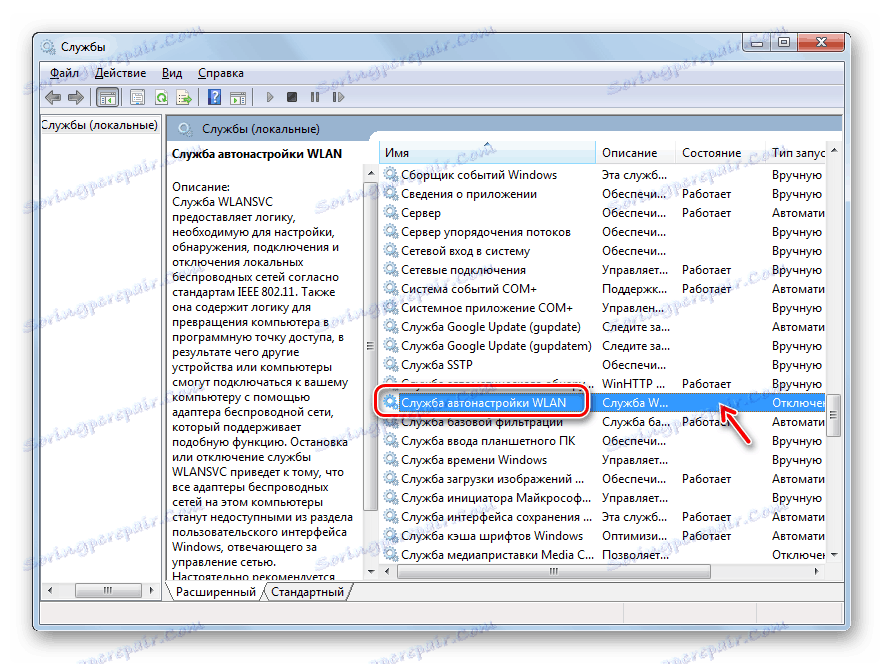884x664 pixels.
Task: Select Служба инициатора Майкрософ... service
Action: pyautogui.click(x=603, y=498)
